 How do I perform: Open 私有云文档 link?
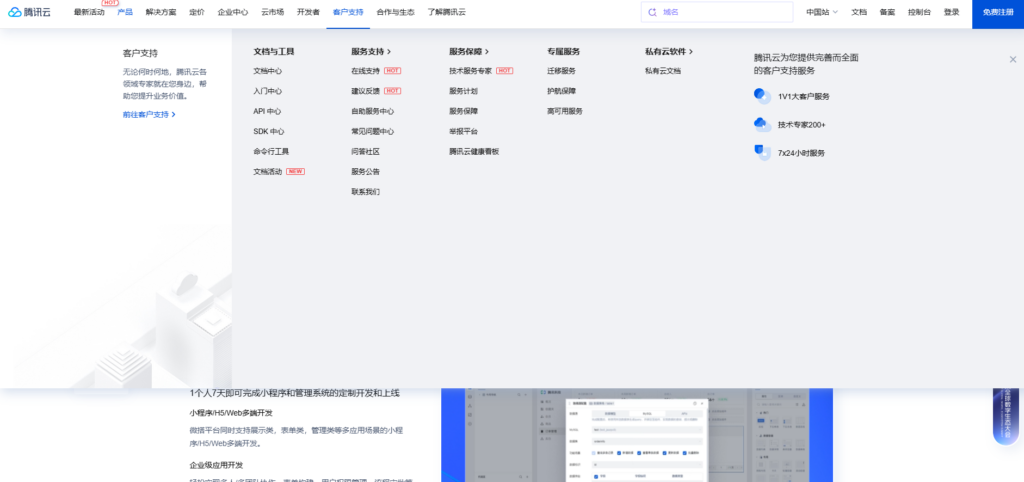[663, 71]
